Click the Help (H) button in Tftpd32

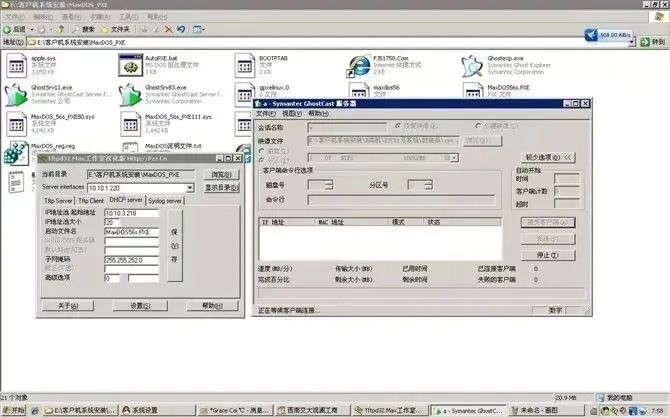[212, 306]
